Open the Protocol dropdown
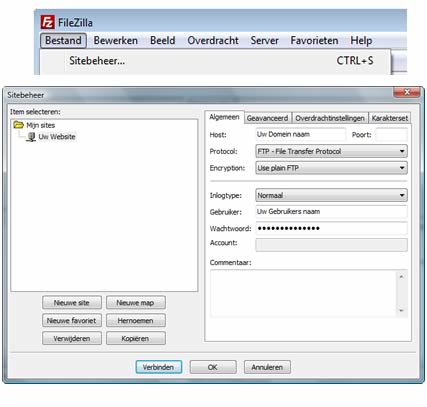427x407 pixels. pyautogui.click(x=331, y=151)
